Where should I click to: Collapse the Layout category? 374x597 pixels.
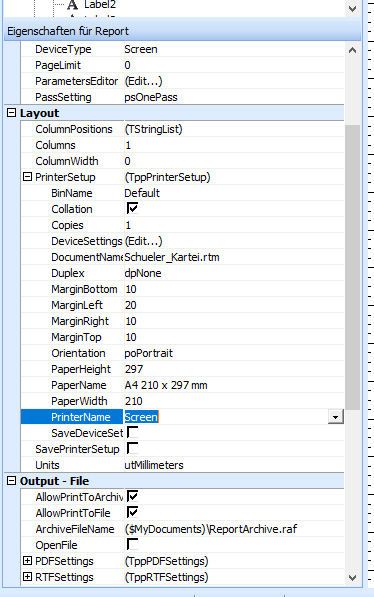12,113
